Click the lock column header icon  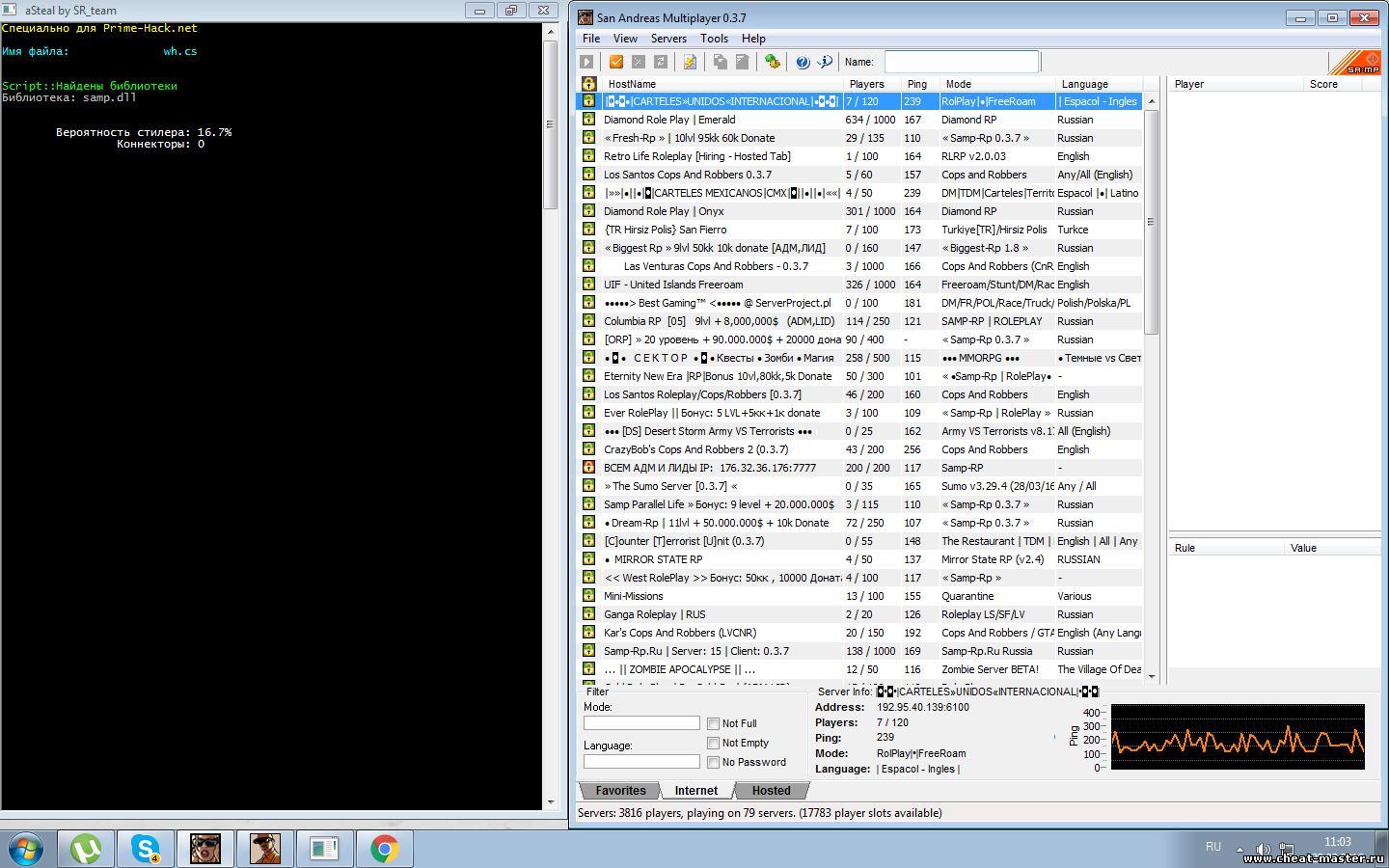[588, 84]
